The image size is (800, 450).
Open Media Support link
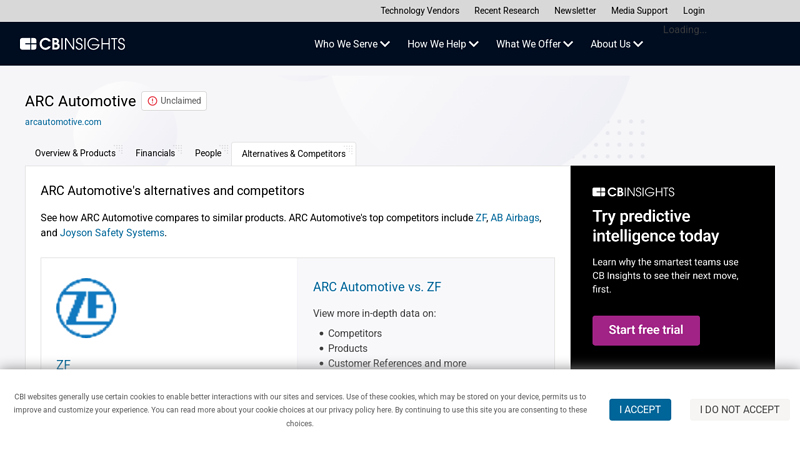[x=639, y=11]
